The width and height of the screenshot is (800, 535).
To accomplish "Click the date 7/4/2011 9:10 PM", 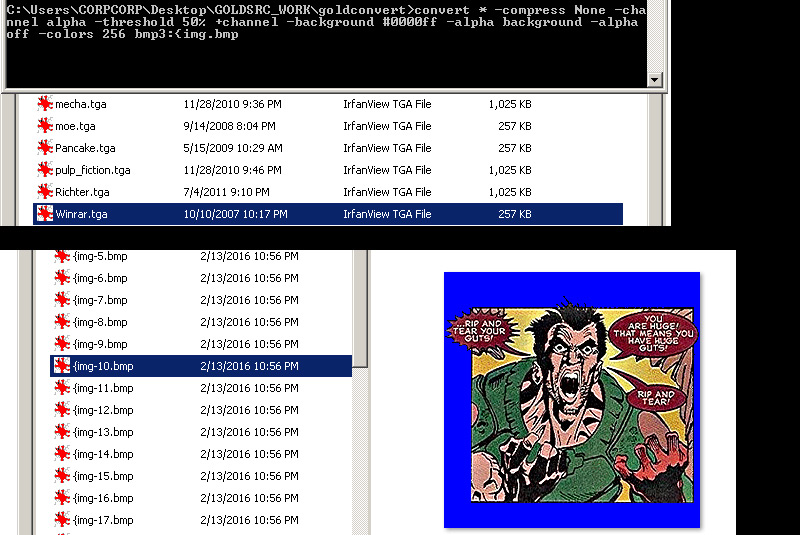I will pyautogui.click(x=226, y=192).
